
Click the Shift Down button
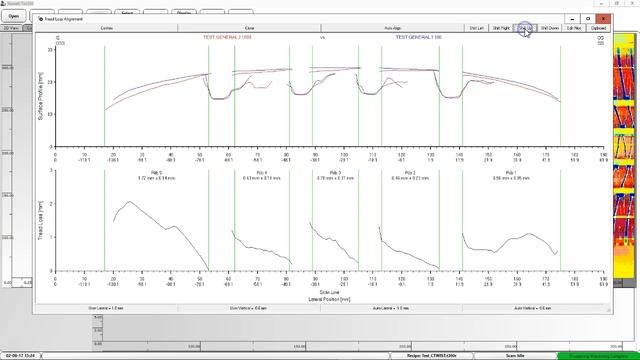coord(549,28)
